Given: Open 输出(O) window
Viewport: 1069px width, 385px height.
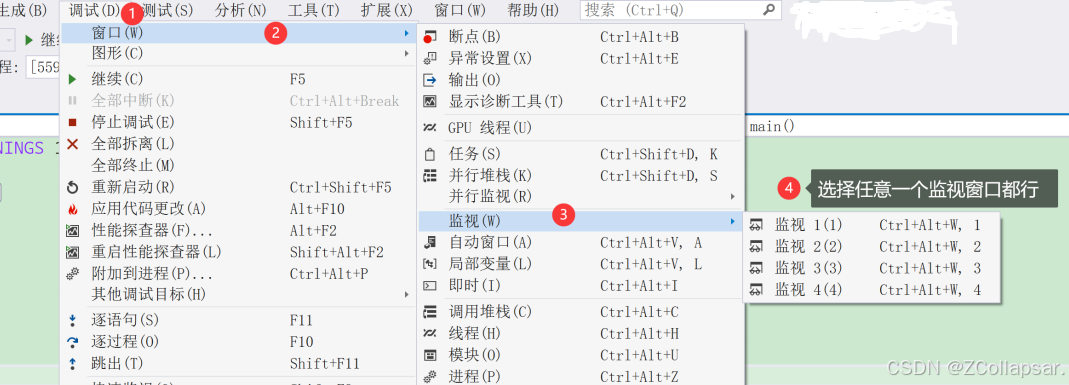Looking at the screenshot, I should pos(579,80).
